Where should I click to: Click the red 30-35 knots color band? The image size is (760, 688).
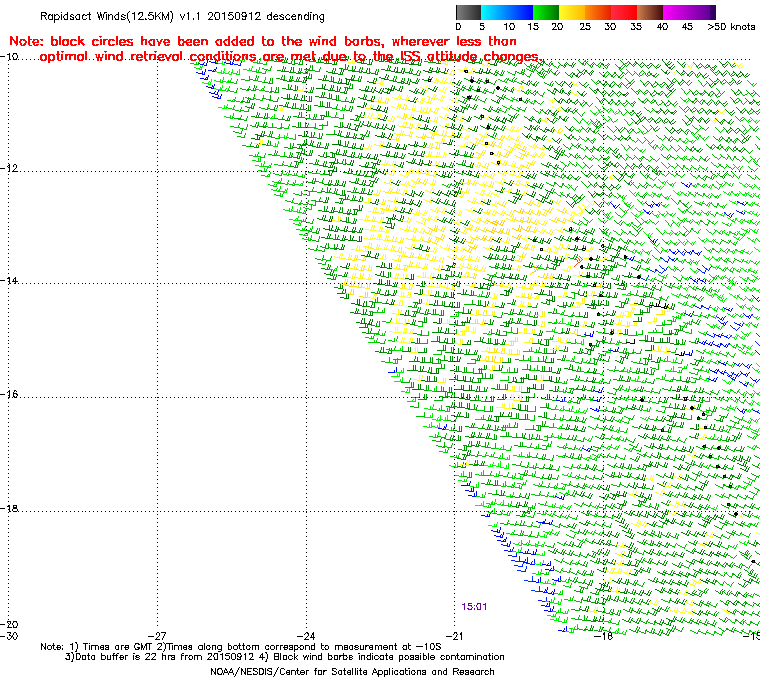[624, 12]
